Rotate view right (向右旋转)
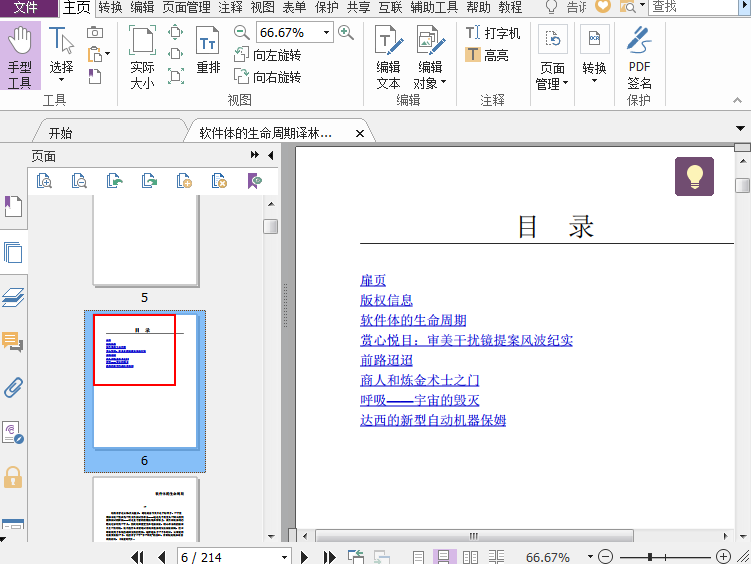 pos(267,77)
